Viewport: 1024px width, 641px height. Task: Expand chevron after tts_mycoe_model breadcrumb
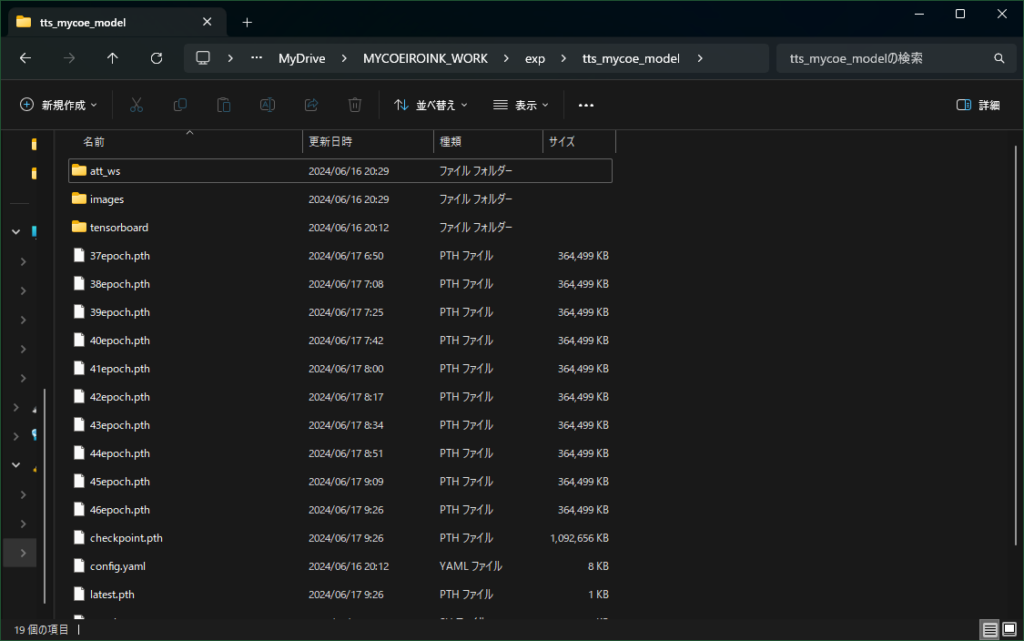coord(700,58)
